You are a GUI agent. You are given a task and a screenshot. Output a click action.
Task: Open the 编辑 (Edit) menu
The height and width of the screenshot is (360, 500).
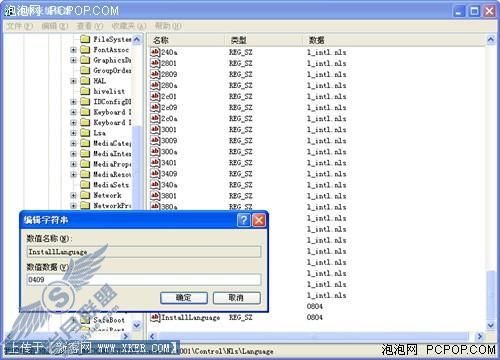pos(55,26)
